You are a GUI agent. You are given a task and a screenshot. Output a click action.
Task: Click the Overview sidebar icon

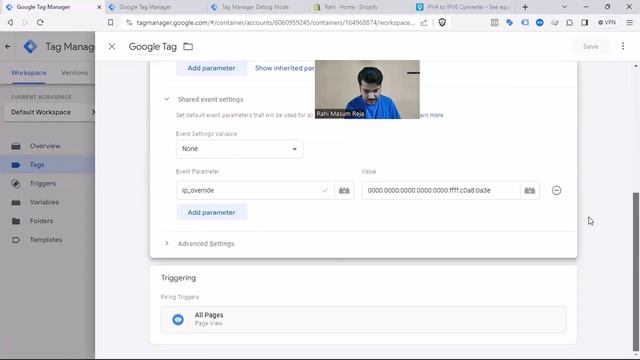coord(16,146)
